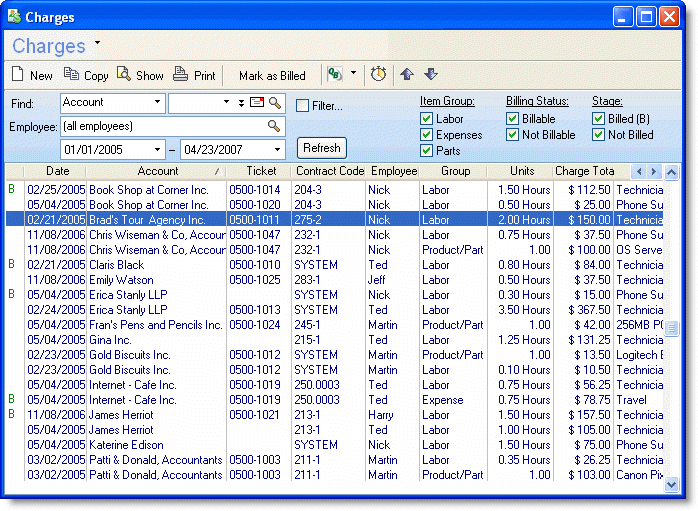The height and width of the screenshot is (511, 698).
Task: Open the start date 01/01/2005 dropdown
Action: tap(158, 150)
